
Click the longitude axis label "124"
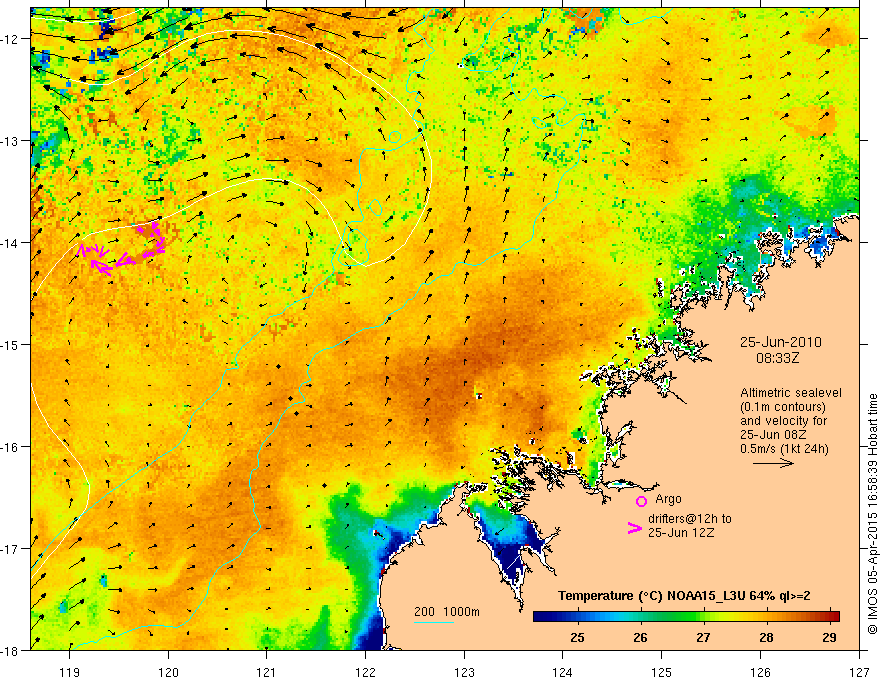click(x=563, y=672)
